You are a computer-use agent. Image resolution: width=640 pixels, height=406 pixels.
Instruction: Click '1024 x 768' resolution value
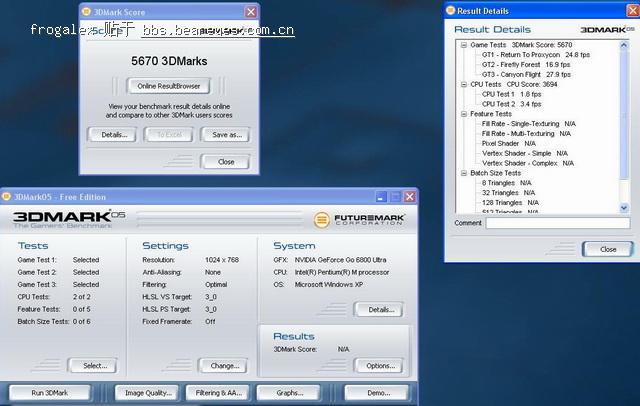(x=222, y=260)
